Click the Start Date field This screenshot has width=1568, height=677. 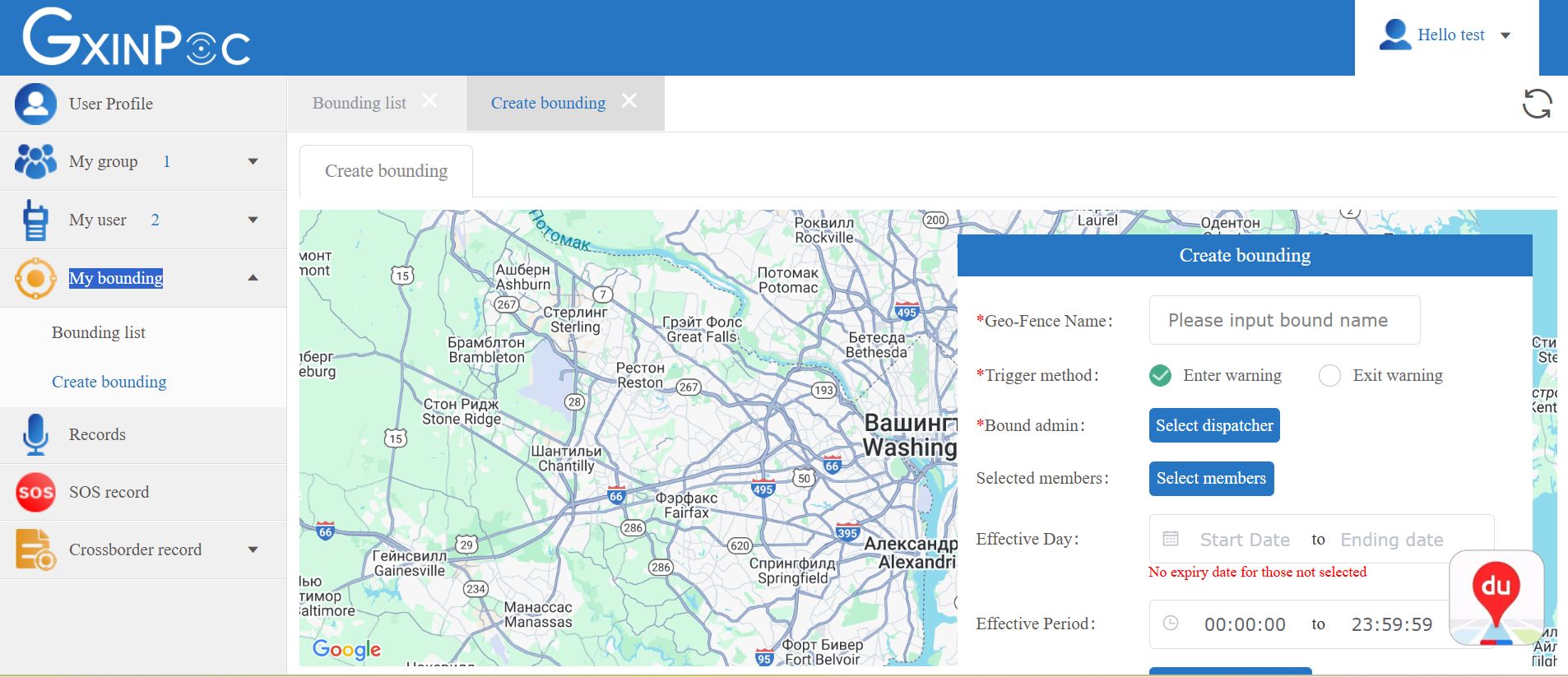1245,540
